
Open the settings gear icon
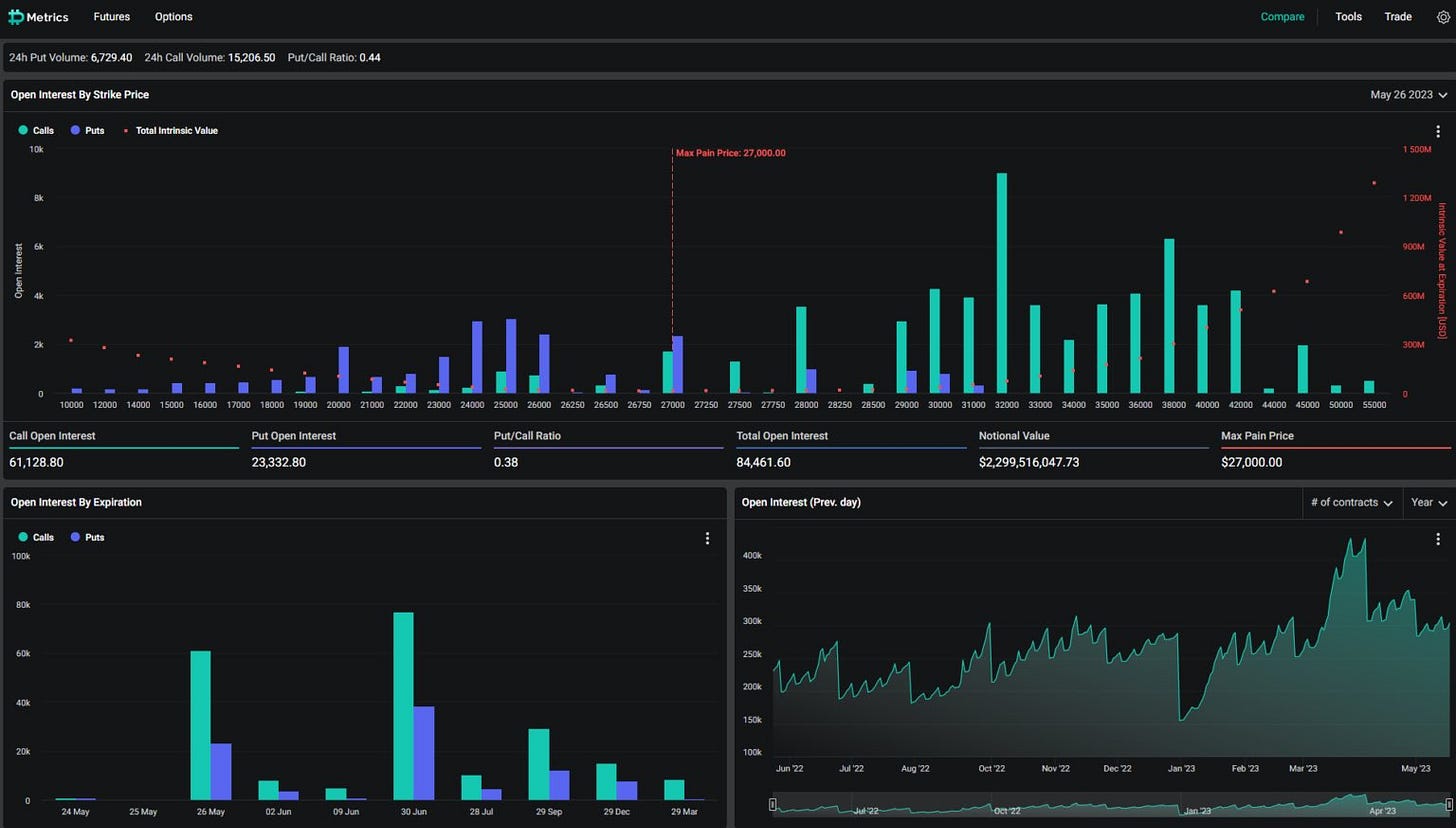tap(1442, 17)
